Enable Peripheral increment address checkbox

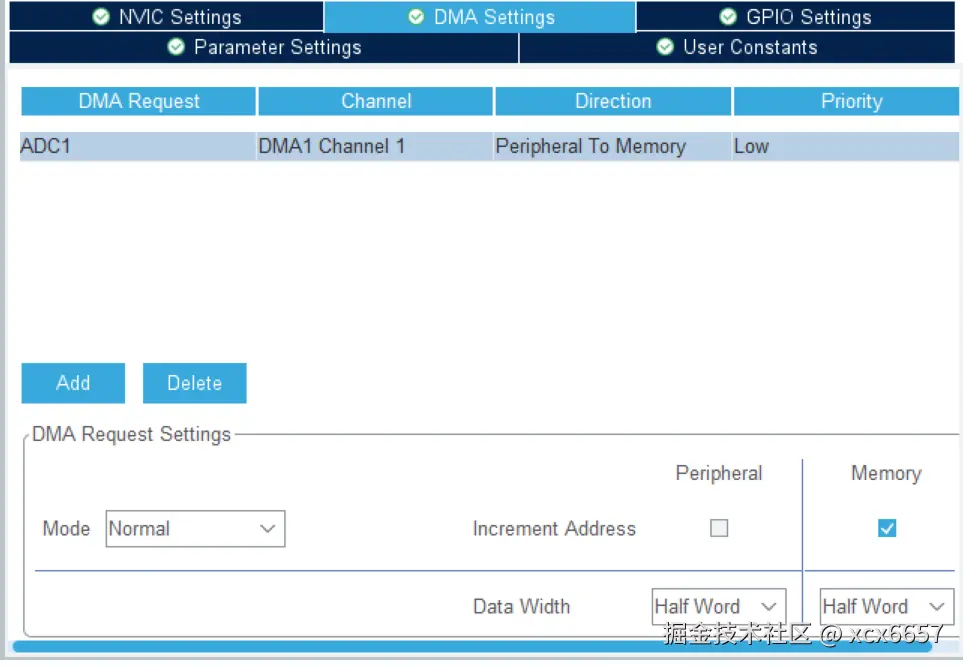[719, 528]
